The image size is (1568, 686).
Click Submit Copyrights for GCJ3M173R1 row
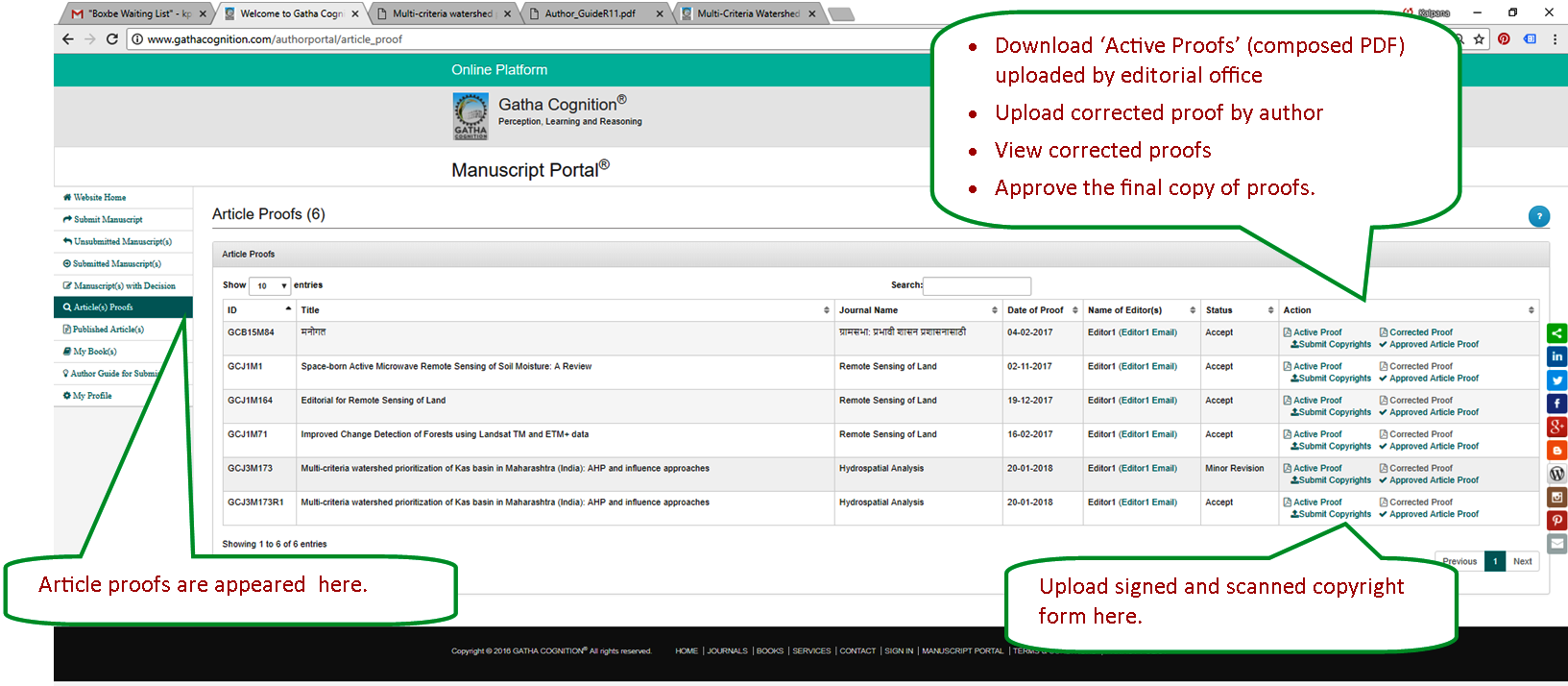pyautogui.click(x=1334, y=514)
